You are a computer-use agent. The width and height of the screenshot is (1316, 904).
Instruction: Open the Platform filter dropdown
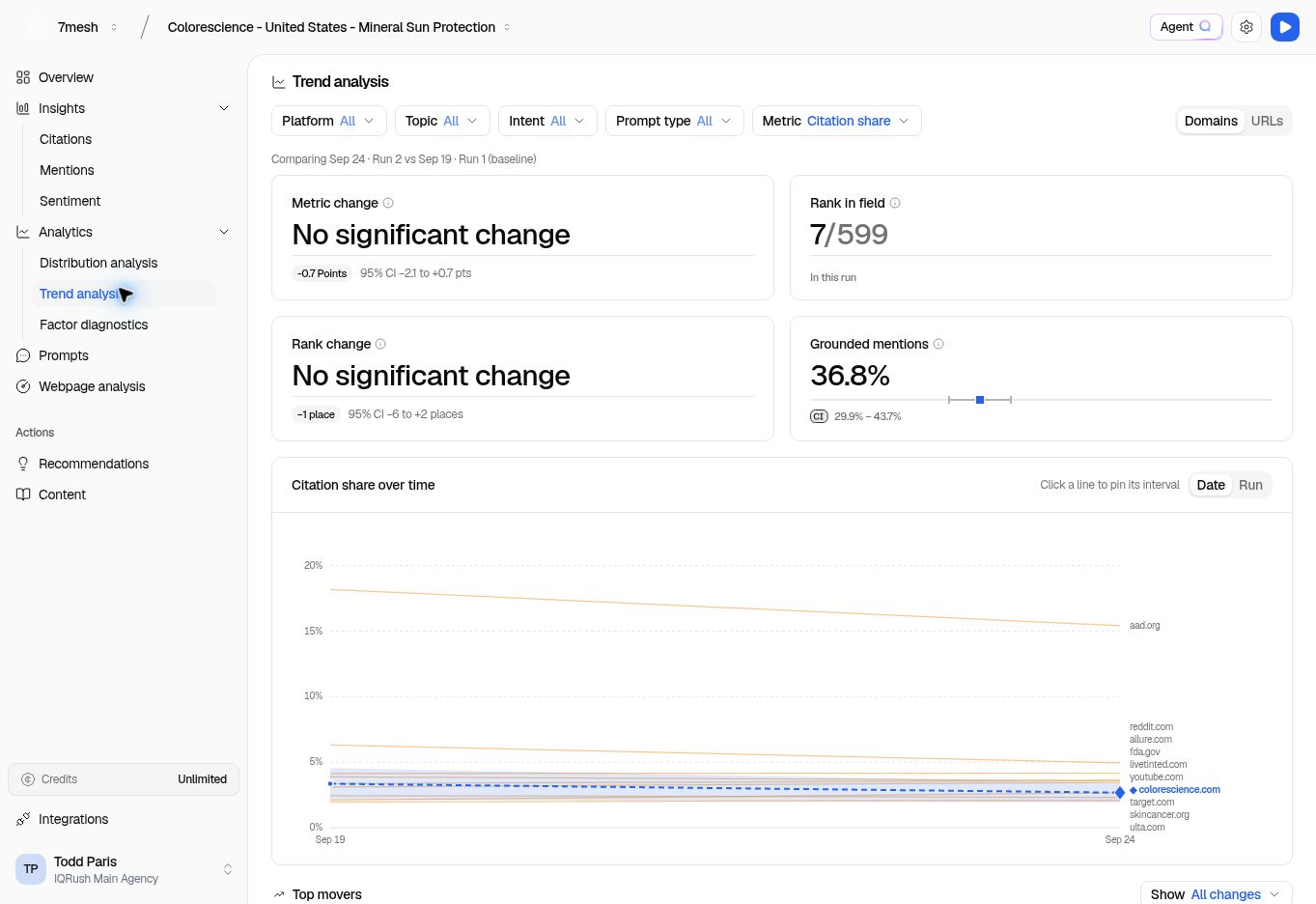point(329,121)
